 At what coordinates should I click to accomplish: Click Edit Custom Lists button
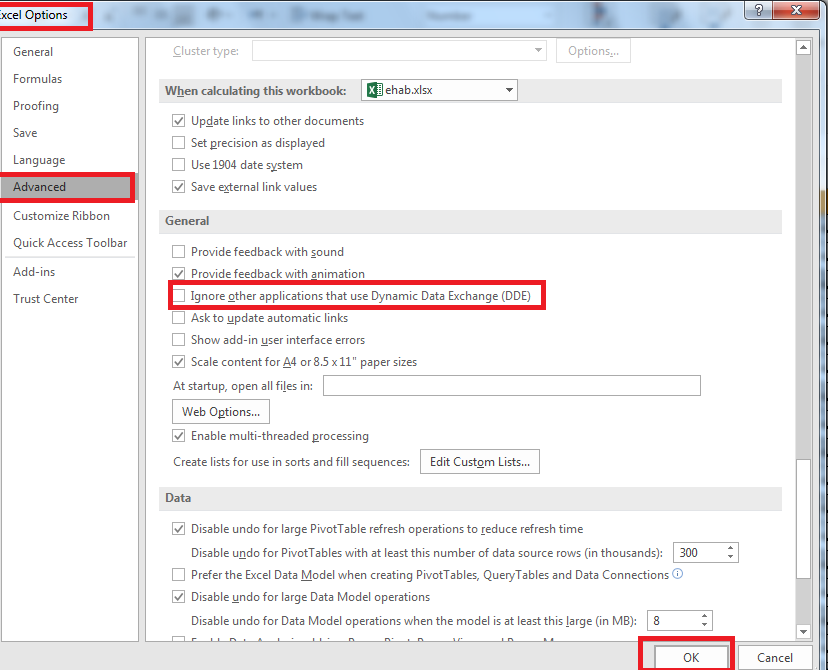coord(479,461)
